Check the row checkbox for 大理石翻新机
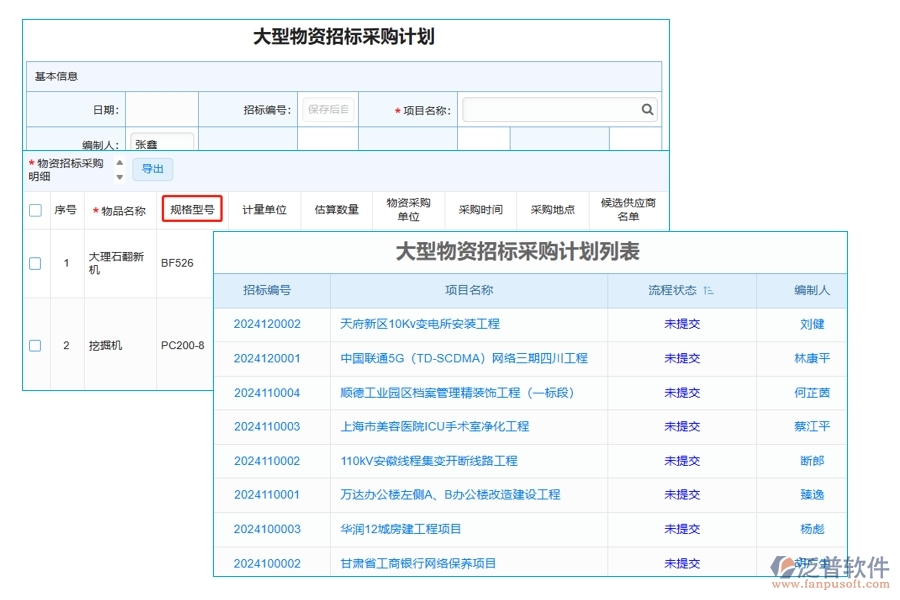The width and height of the screenshot is (900, 600). click(x=34, y=263)
